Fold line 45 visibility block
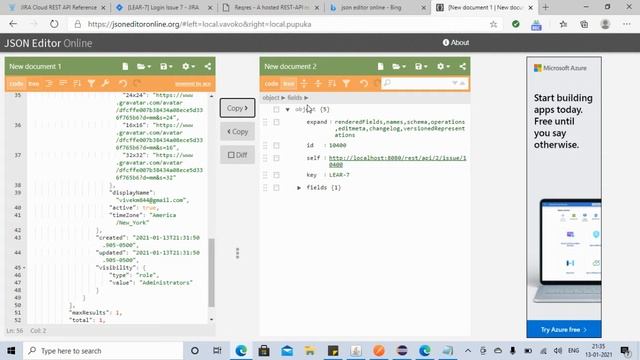 click(24, 268)
